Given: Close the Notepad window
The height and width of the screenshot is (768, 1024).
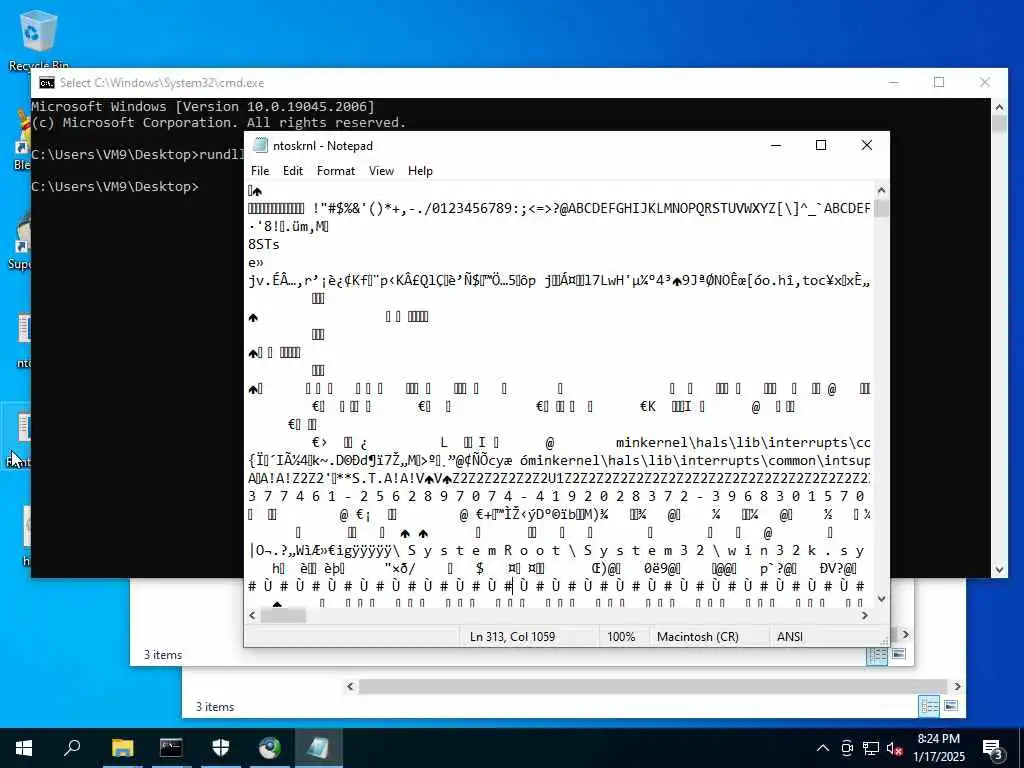Looking at the screenshot, I should (867, 145).
